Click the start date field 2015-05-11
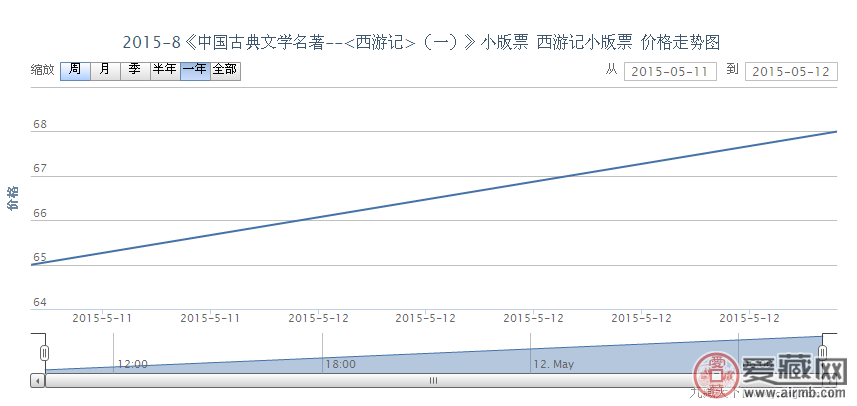The width and height of the screenshot is (857, 406). (670, 72)
